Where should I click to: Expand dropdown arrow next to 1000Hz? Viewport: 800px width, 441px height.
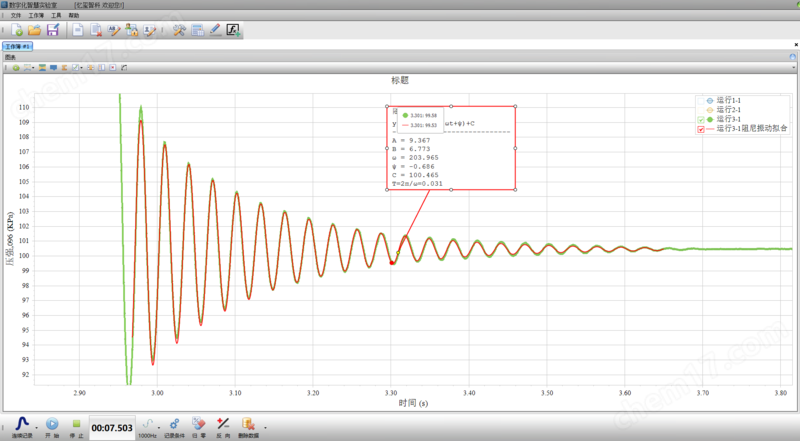point(159,428)
